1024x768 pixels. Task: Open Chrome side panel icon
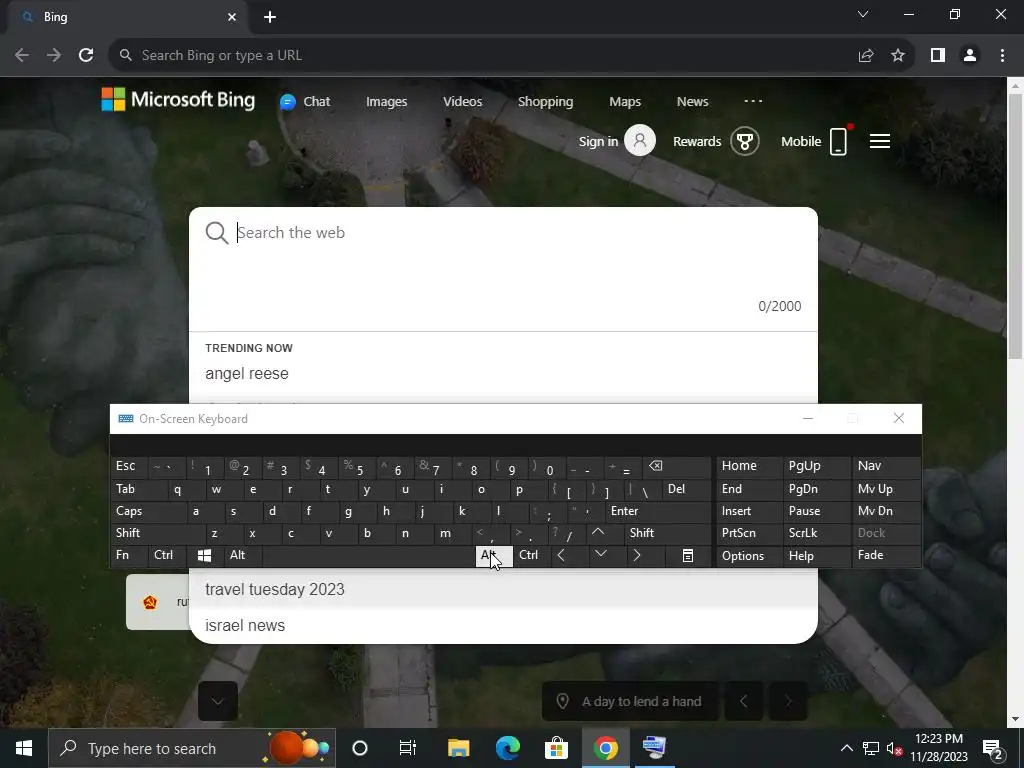click(938, 56)
